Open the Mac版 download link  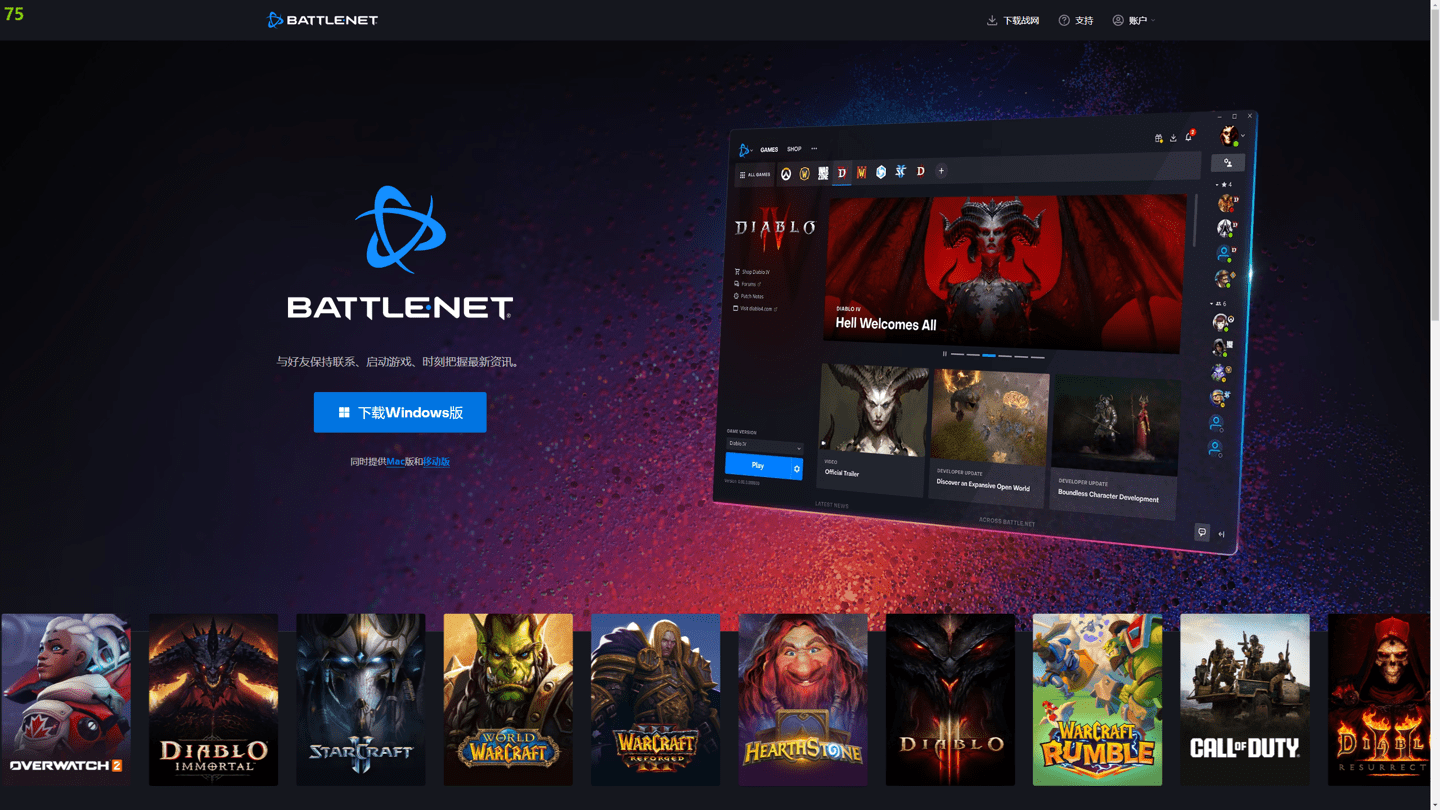(x=395, y=462)
